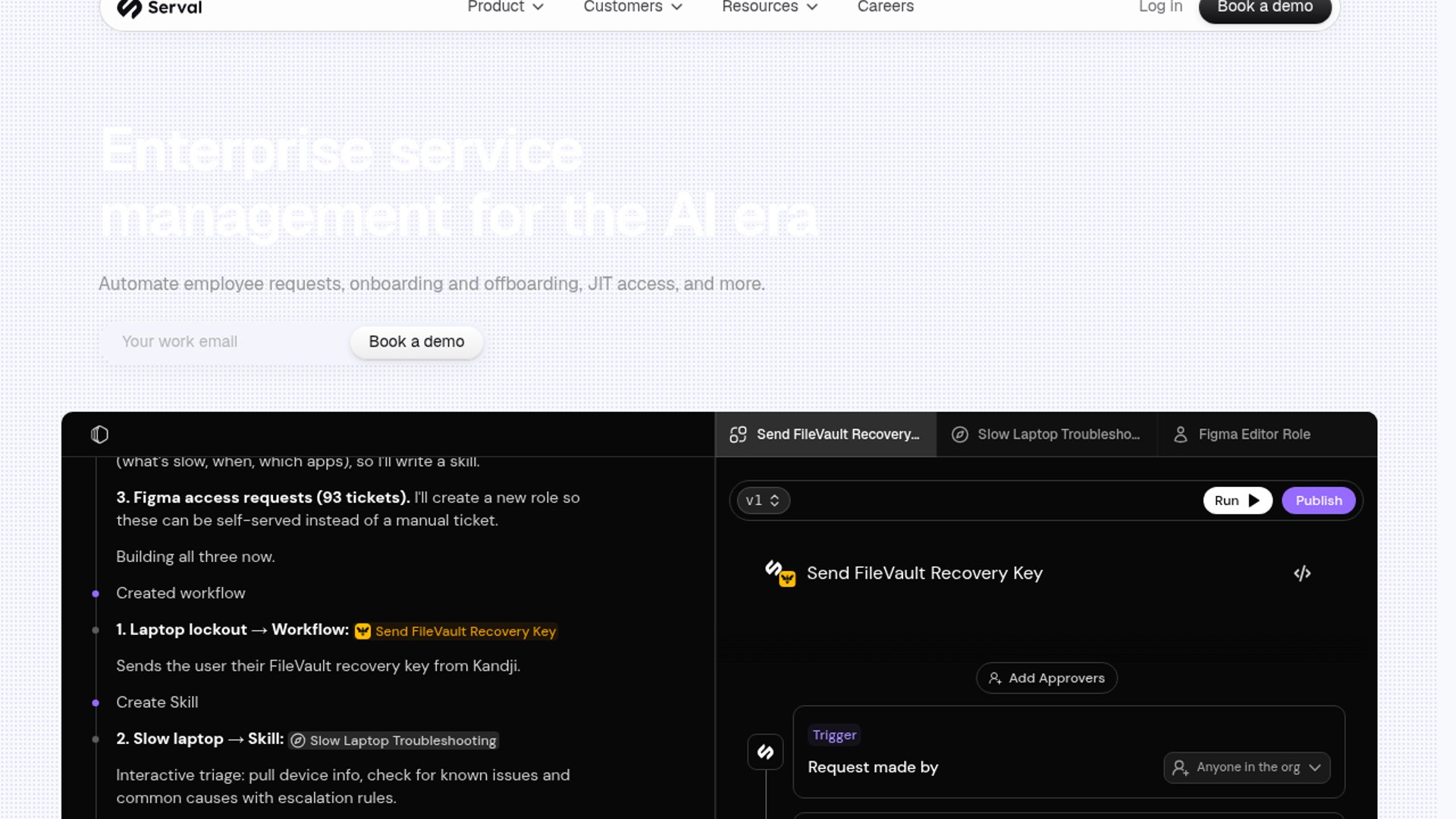
Task: Click the Send FileVault Recovery Key workflow title
Action: point(924,573)
